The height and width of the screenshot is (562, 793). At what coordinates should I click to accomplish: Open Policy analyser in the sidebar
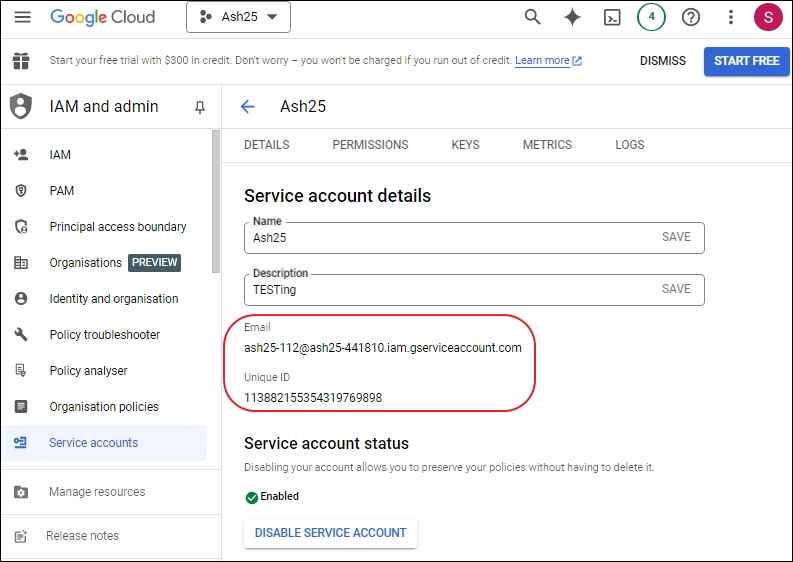(x=89, y=371)
